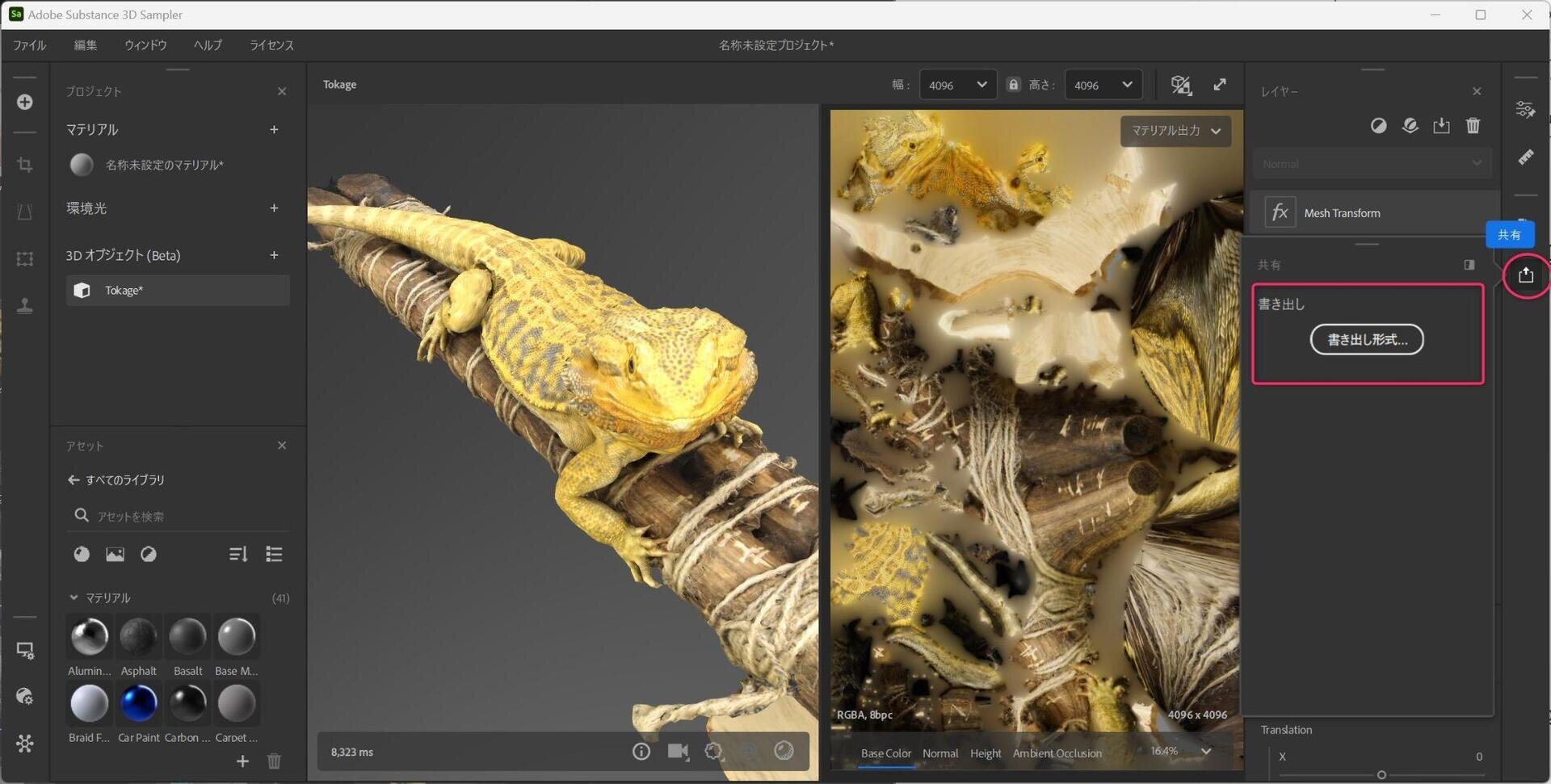Add a new material with plus icon
This screenshot has height=784, width=1551.
(274, 129)
